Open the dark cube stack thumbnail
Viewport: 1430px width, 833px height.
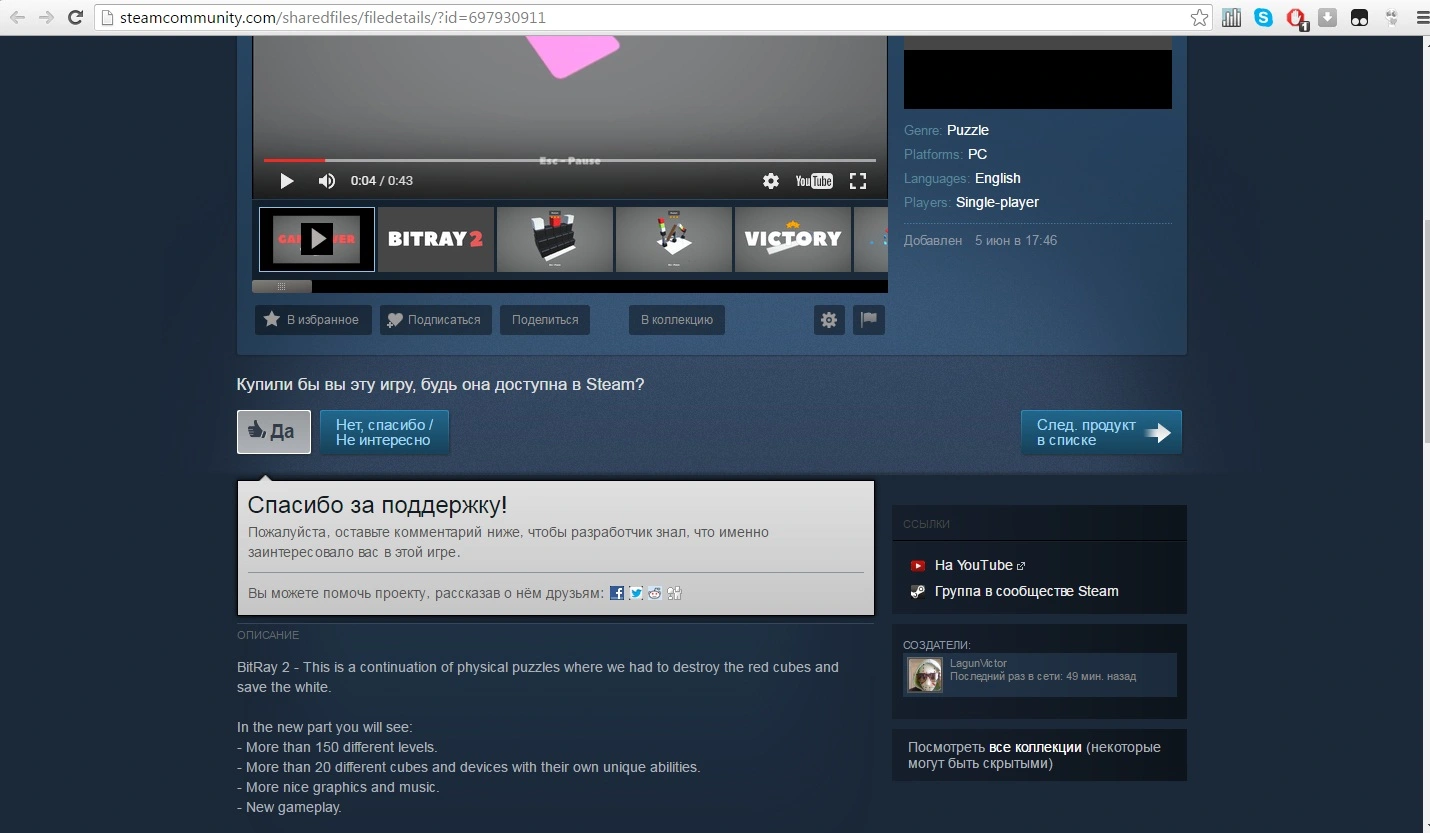tap(555, 239)
